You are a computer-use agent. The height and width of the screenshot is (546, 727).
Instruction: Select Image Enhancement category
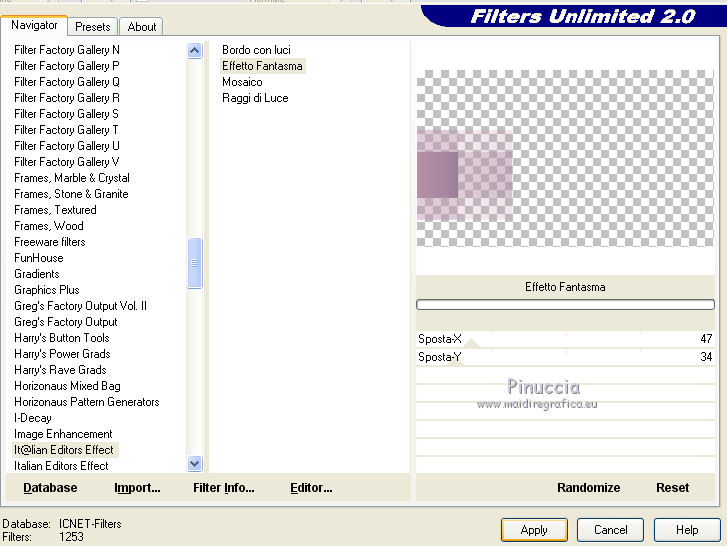pyautogui.click(x=63, y=434)
